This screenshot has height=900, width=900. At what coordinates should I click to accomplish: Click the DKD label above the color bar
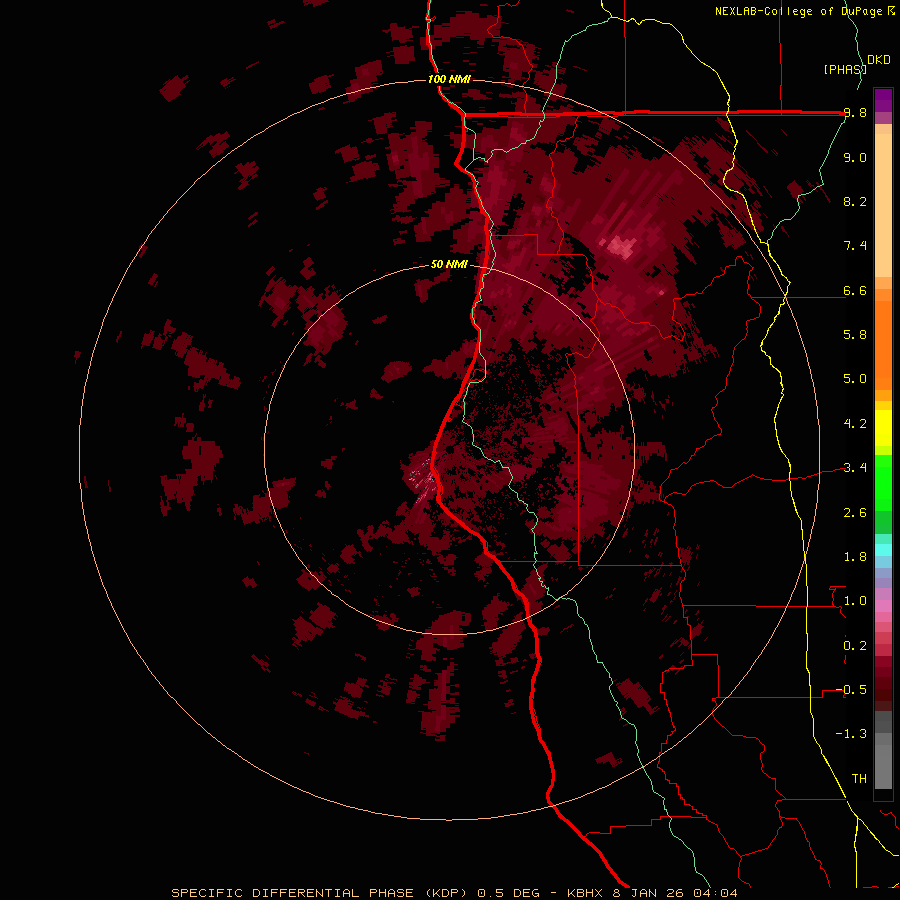point(879,60)
